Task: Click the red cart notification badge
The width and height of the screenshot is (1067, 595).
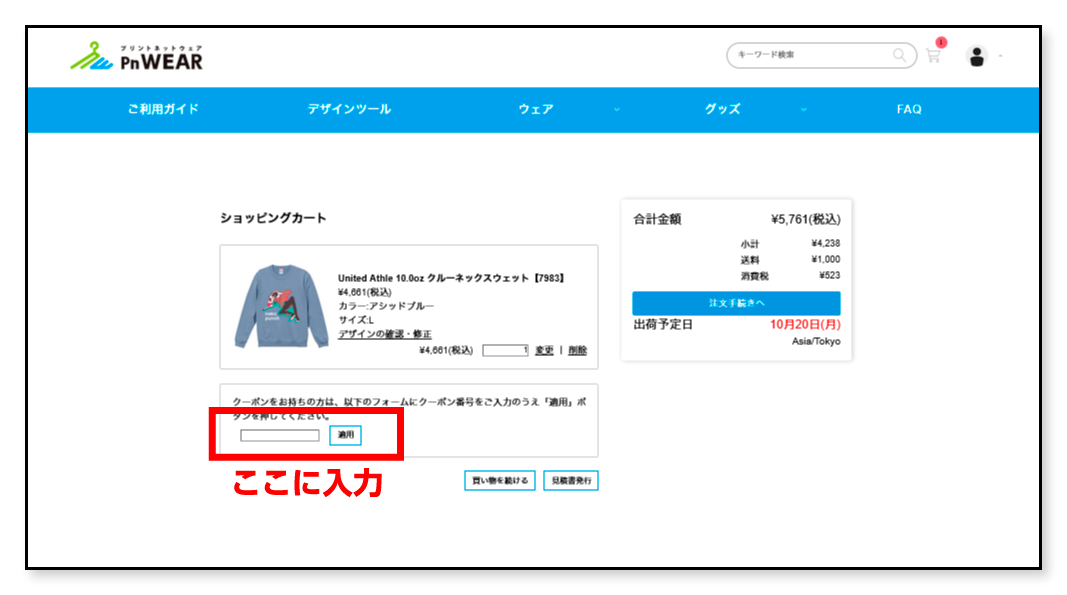Action: pyautogui.click(x=940, y=41)
